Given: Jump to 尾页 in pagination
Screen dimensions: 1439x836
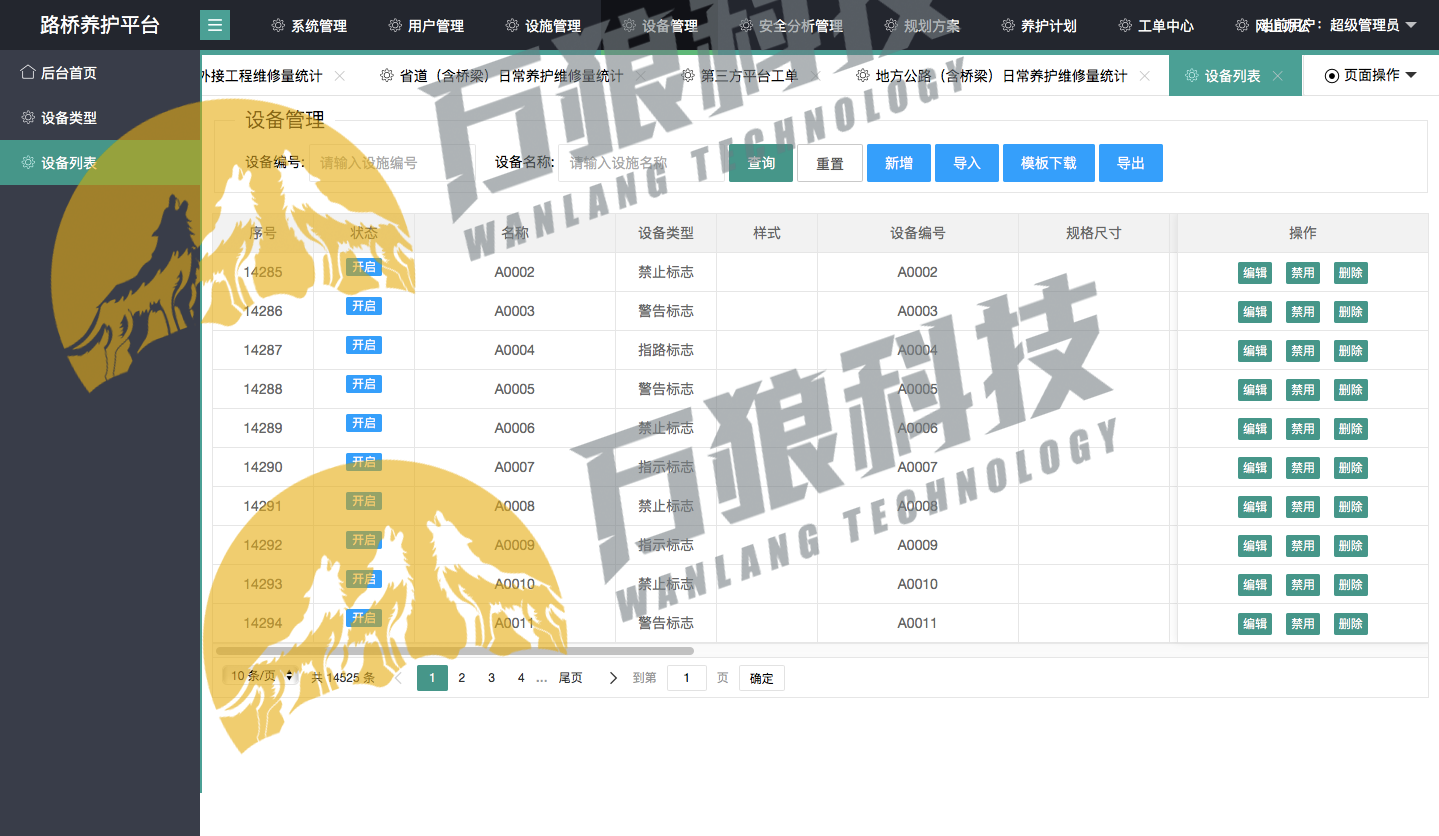Looking at the screenshot, I should click(x=570, y=678).
